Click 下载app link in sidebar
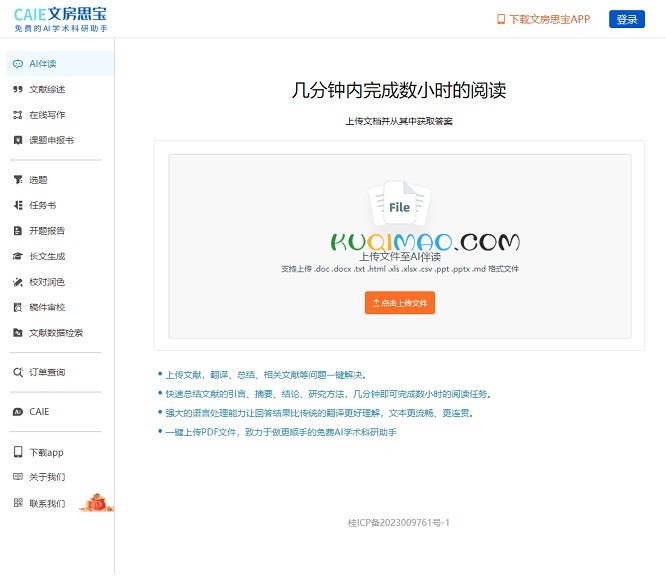666x582 pixels. [x=46, y=452]
